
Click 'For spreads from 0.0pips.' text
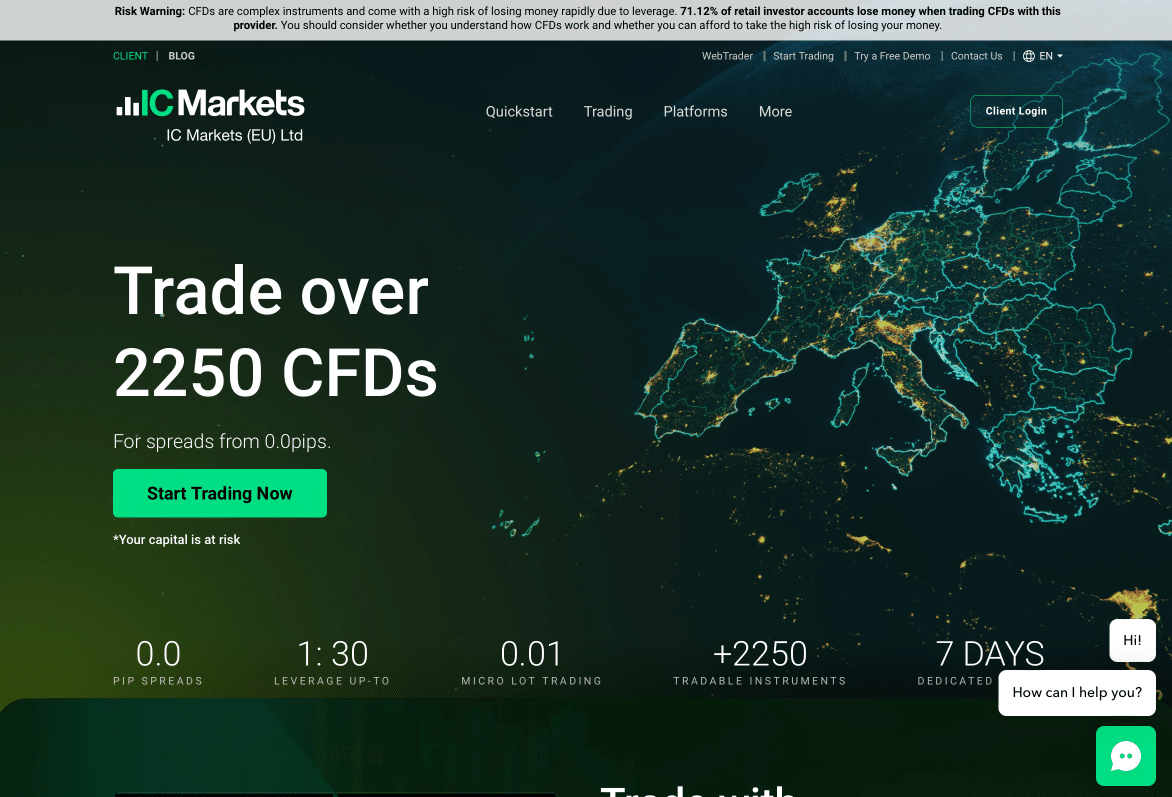click(x=222, y=442)
